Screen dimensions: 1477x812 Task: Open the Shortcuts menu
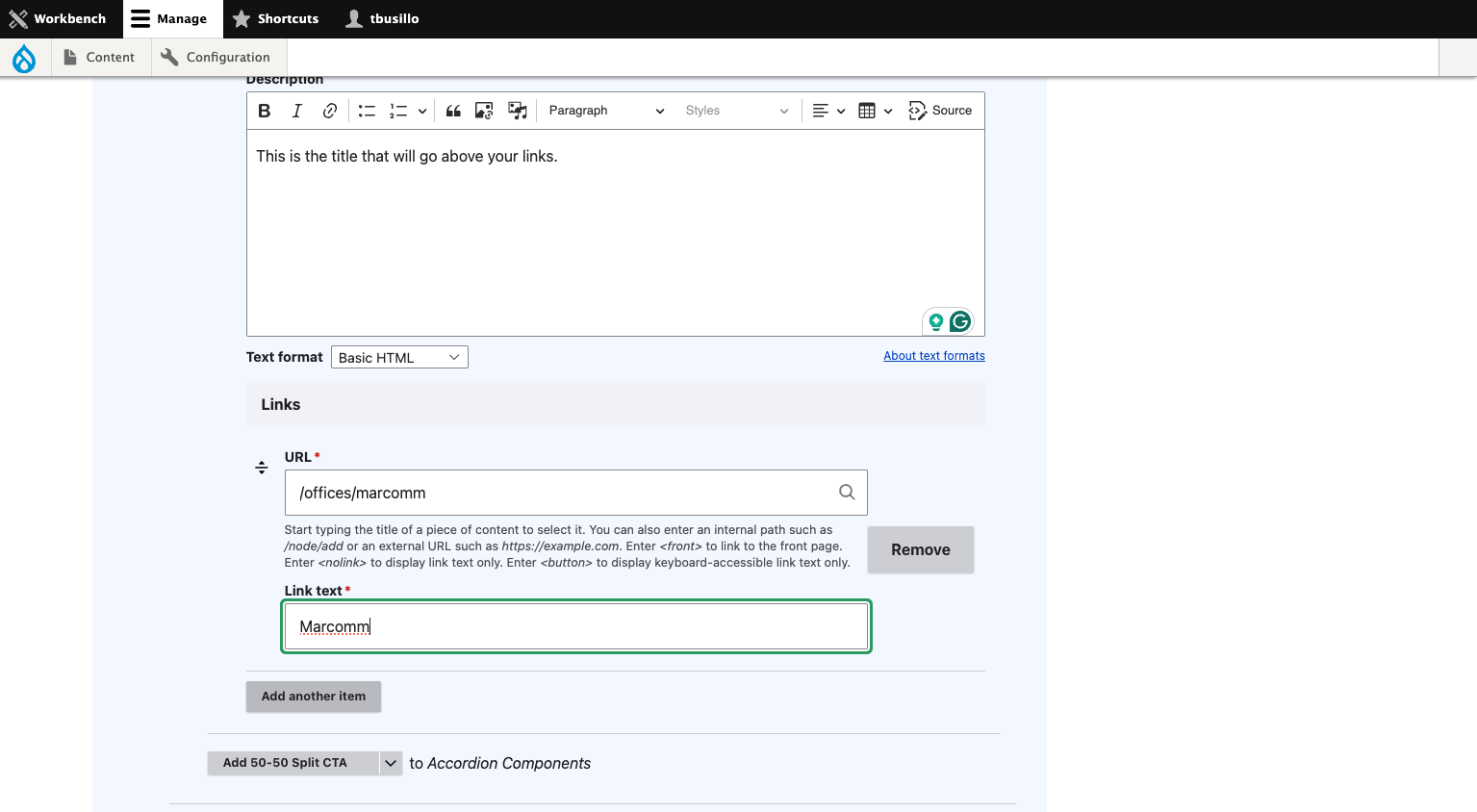pyautogui.click(x=275, y=19)
